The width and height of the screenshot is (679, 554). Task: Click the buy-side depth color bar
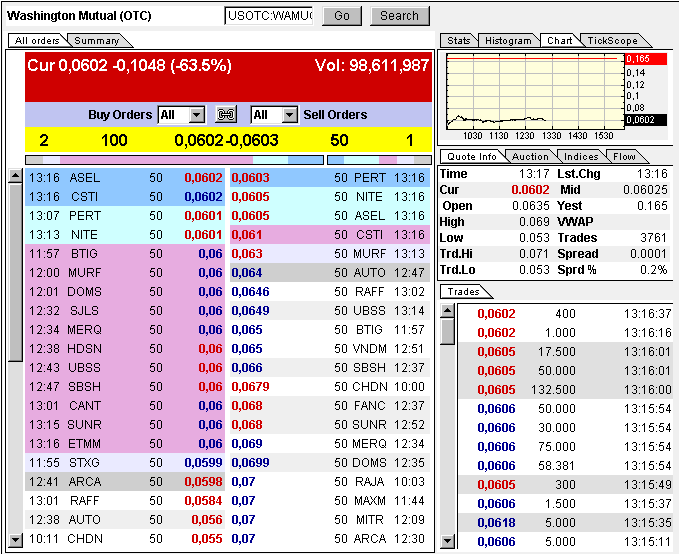(x=175, y=160)
